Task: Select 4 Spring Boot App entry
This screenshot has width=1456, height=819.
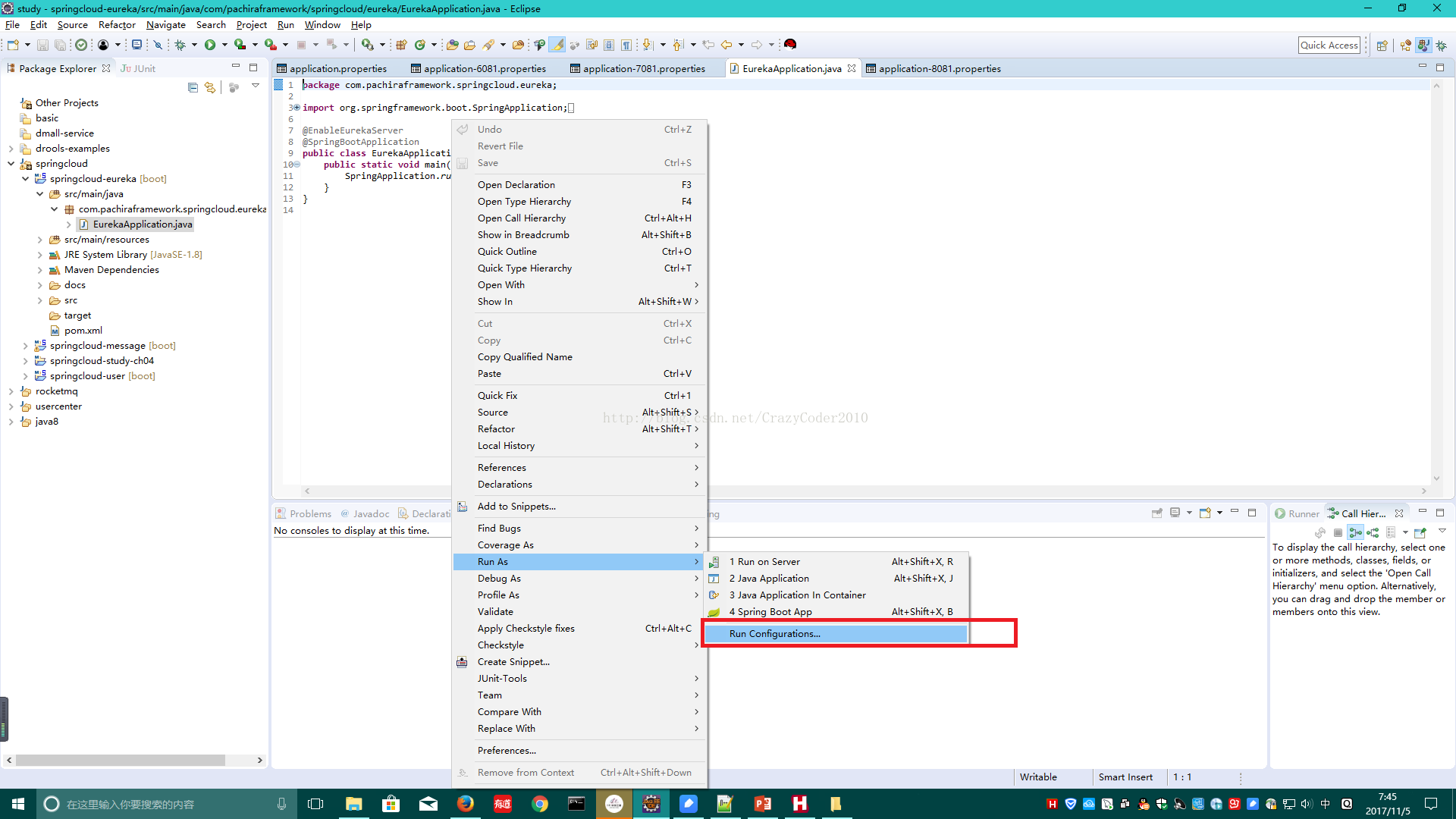Action: coord(836,611)
